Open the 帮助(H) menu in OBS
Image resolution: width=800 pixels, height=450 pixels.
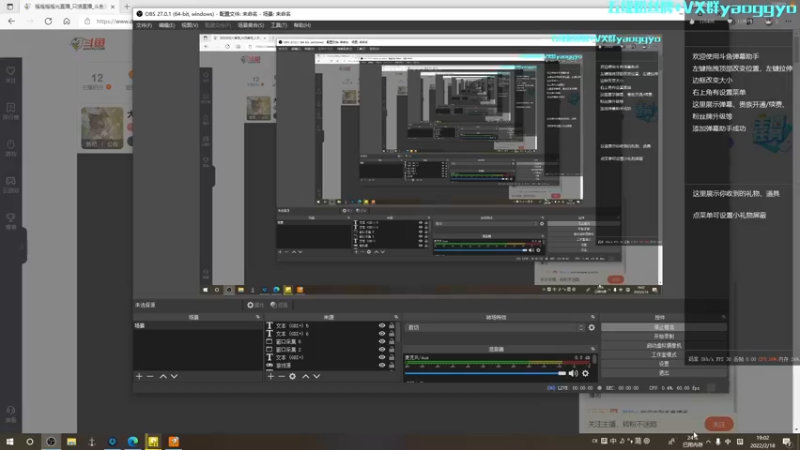[x=302, y=25]
